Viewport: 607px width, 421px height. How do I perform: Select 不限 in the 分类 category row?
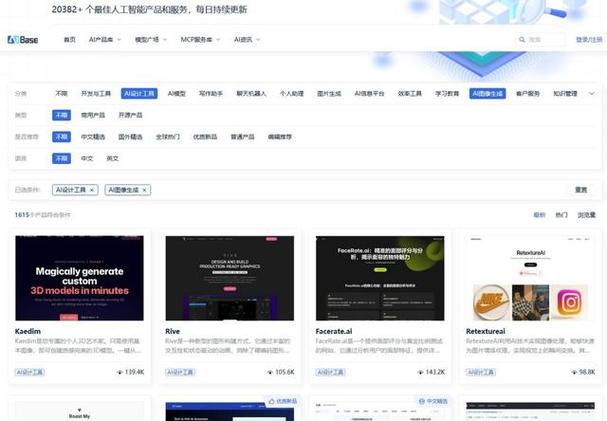click(x=62, y=94)
